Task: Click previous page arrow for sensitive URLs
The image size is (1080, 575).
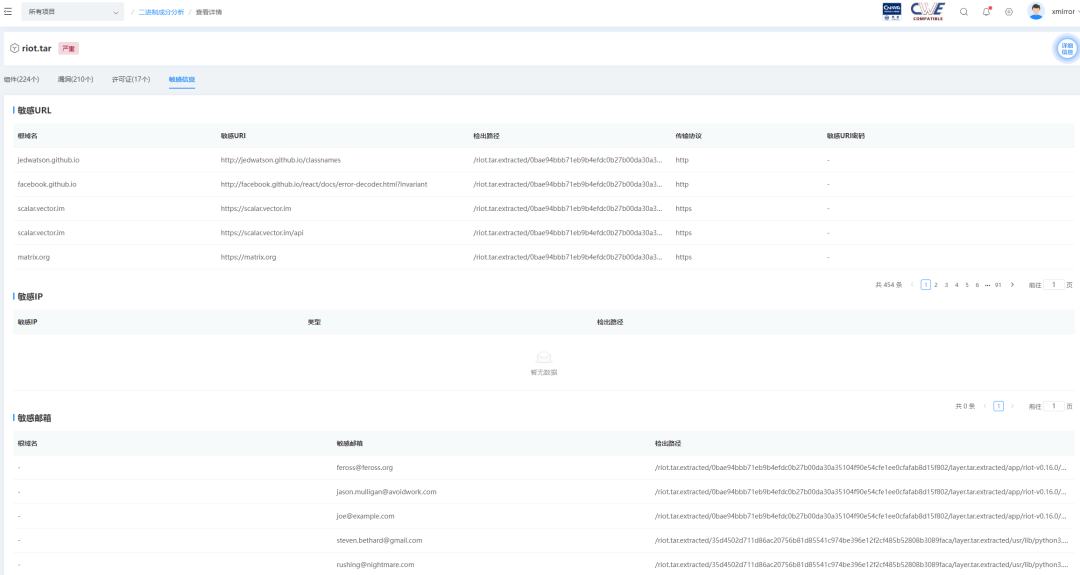Action: pyautogui.click(x=913, y=284)
